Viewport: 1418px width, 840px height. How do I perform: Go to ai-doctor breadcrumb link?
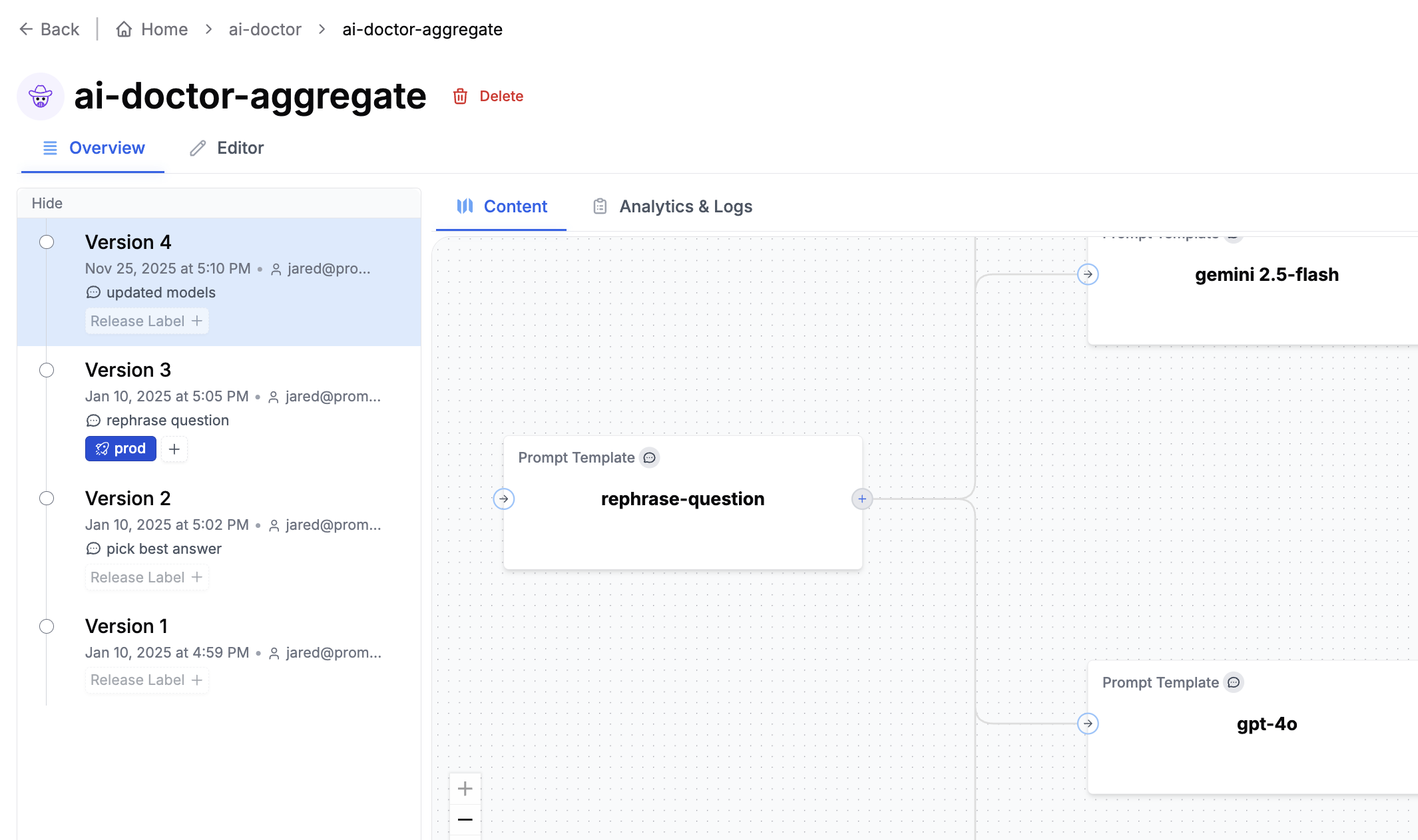(265, 29)
